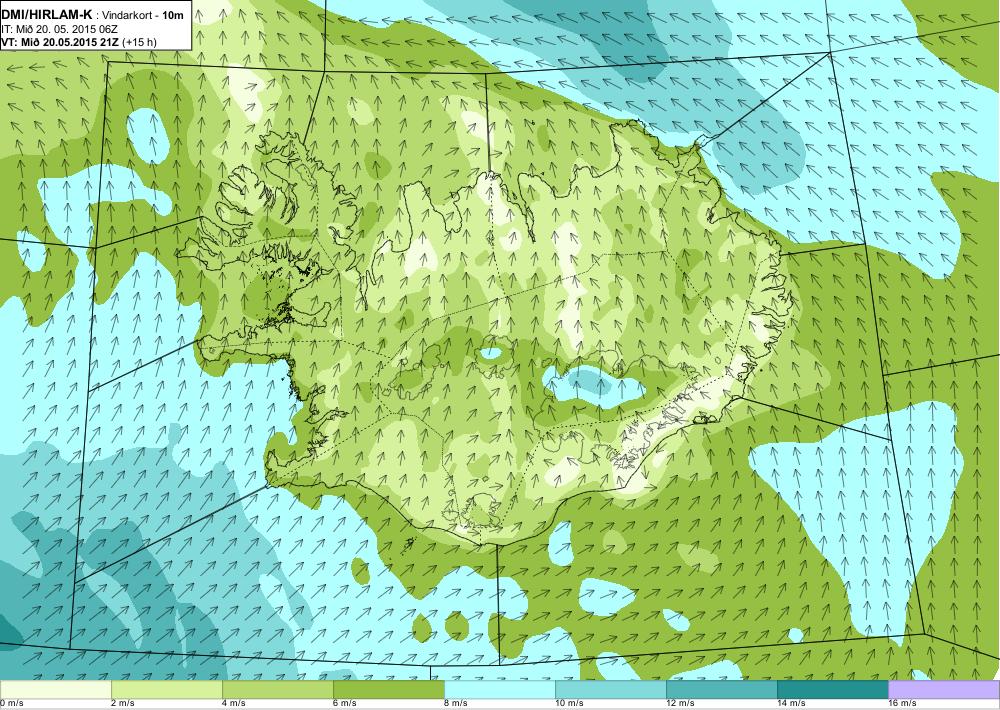This screenshot has width=1000, height=710.
Task: Pick the 10–12 m/s turquoise legend swatch
Action: [611, 690]
